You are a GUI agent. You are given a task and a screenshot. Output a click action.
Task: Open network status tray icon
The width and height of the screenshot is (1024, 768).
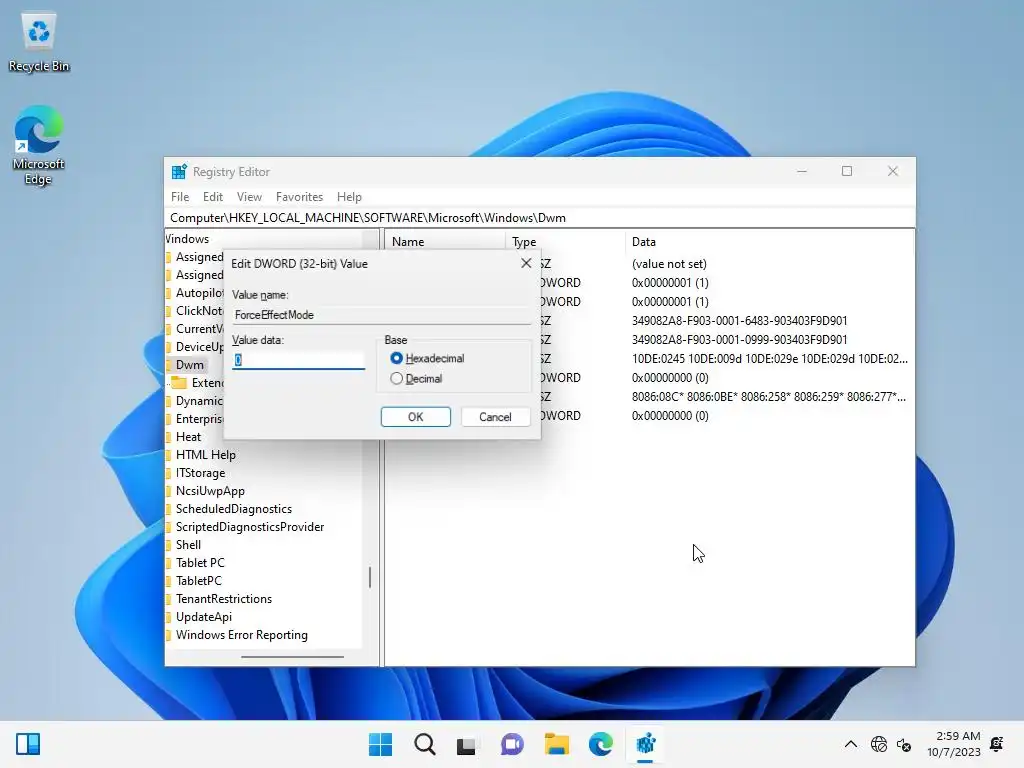[878, 744]
